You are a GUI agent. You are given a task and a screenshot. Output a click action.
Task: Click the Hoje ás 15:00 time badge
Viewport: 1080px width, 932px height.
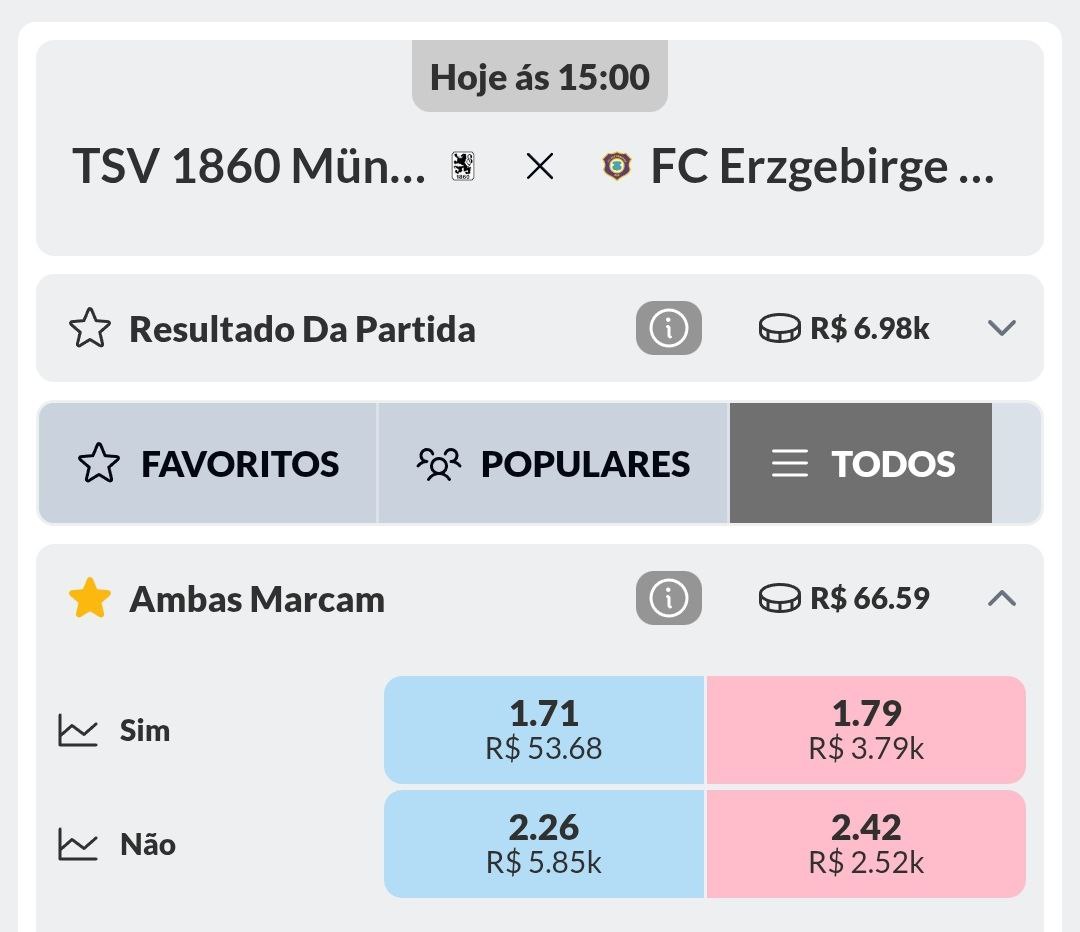540,77
